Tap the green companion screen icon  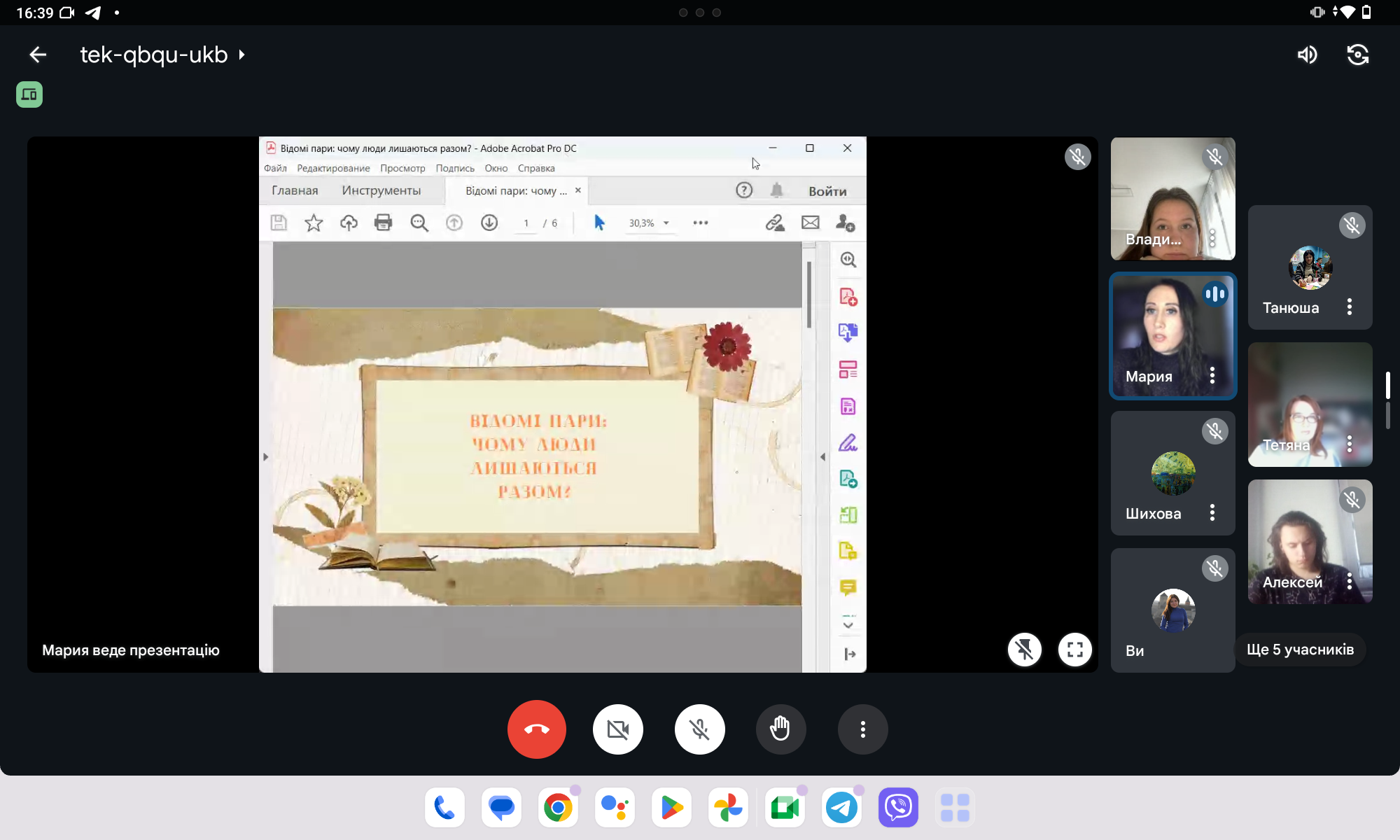click(29, 94)
